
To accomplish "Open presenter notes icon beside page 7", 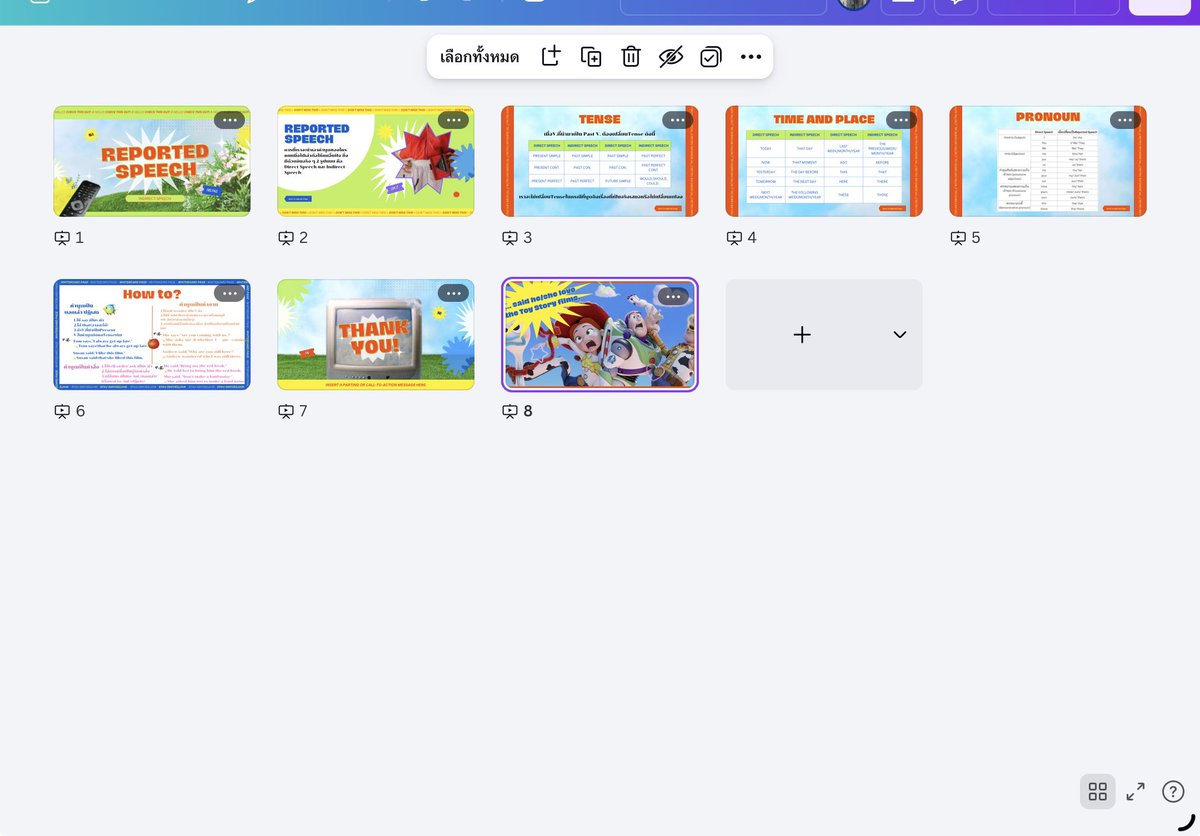I will tap(286, 411).
